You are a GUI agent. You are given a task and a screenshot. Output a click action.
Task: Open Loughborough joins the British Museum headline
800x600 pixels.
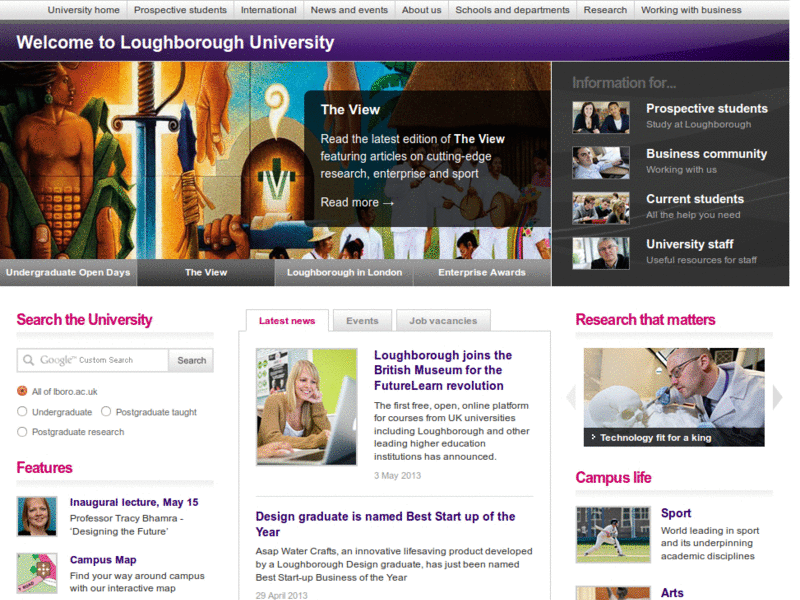pos(443,370)
